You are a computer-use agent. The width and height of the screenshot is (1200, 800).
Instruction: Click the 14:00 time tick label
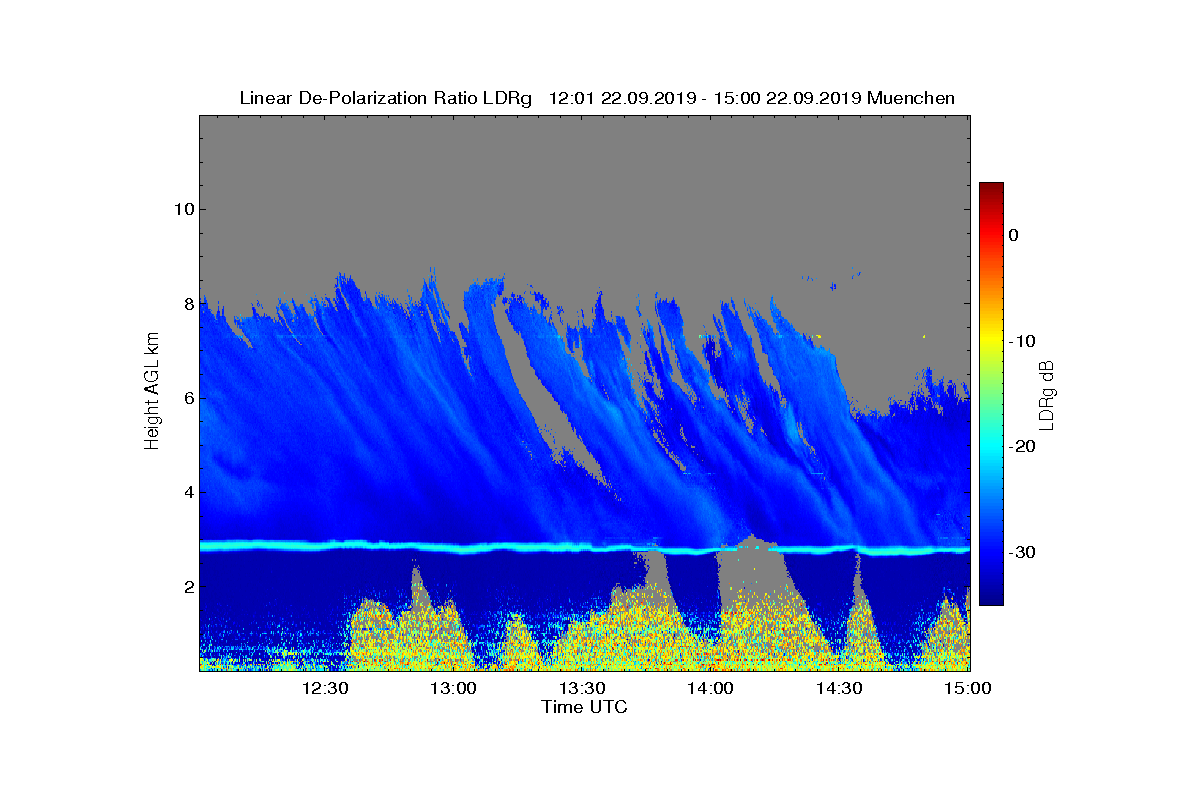point(711,688)
